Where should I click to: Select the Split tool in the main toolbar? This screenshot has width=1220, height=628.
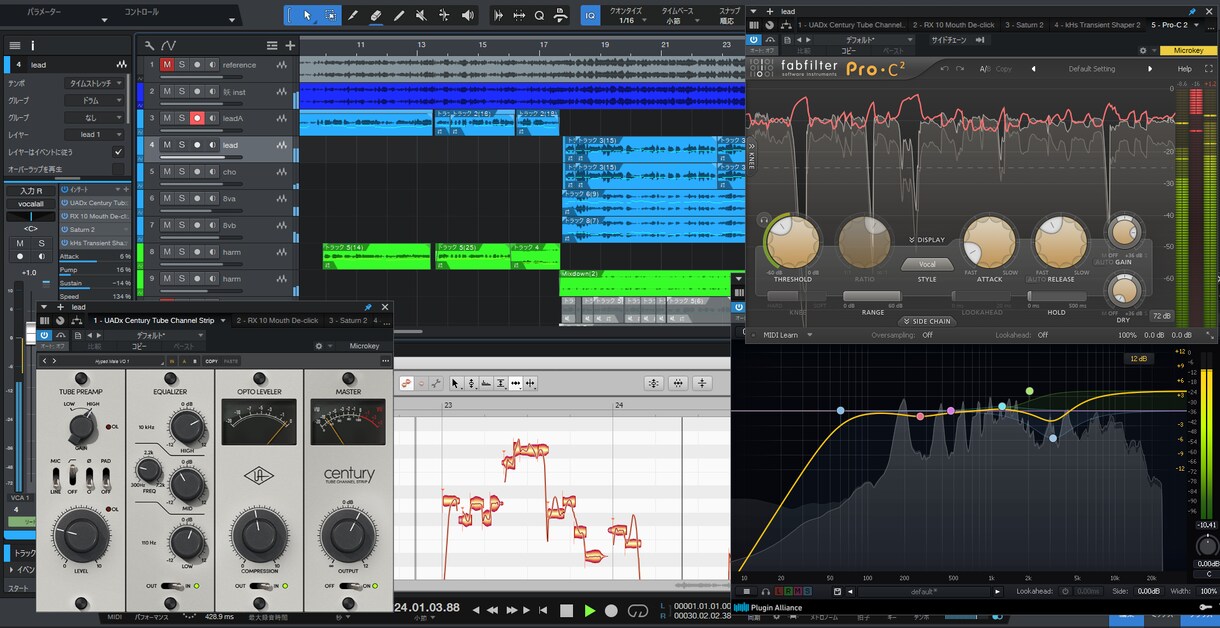click(353, 15)
